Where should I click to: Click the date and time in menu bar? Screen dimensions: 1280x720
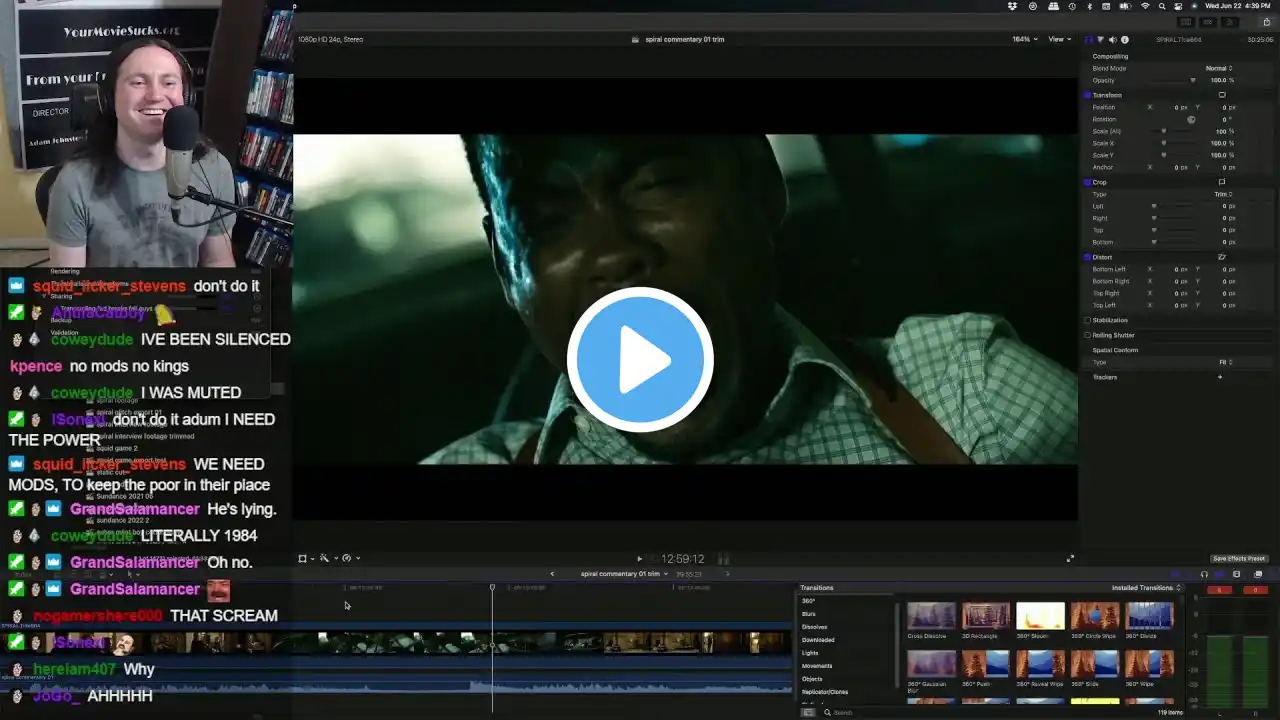click(1238, 6)
